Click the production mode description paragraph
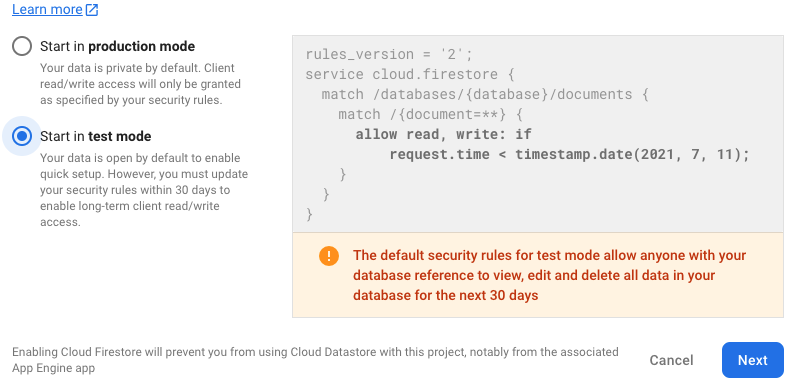Image resolution: width=797 pixels, height=389 pixels. click(x=140, y=84)
